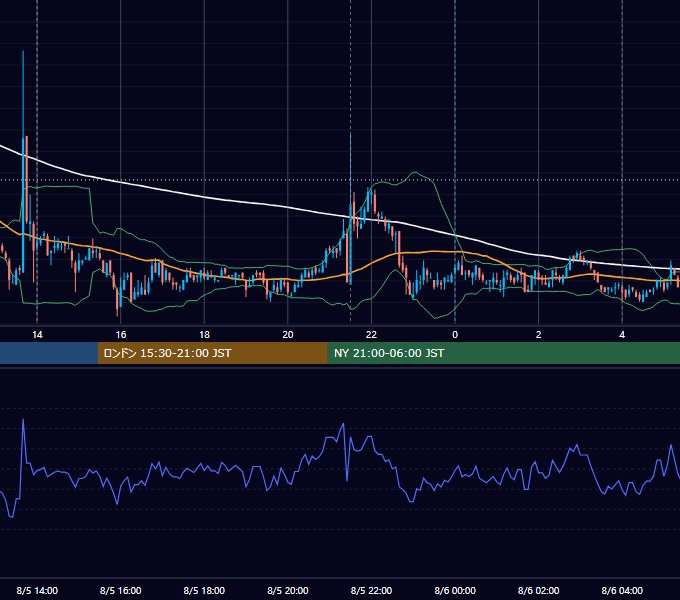
Task: Click the 8/5 18:00 label on indicator axis
Action: 204,590
